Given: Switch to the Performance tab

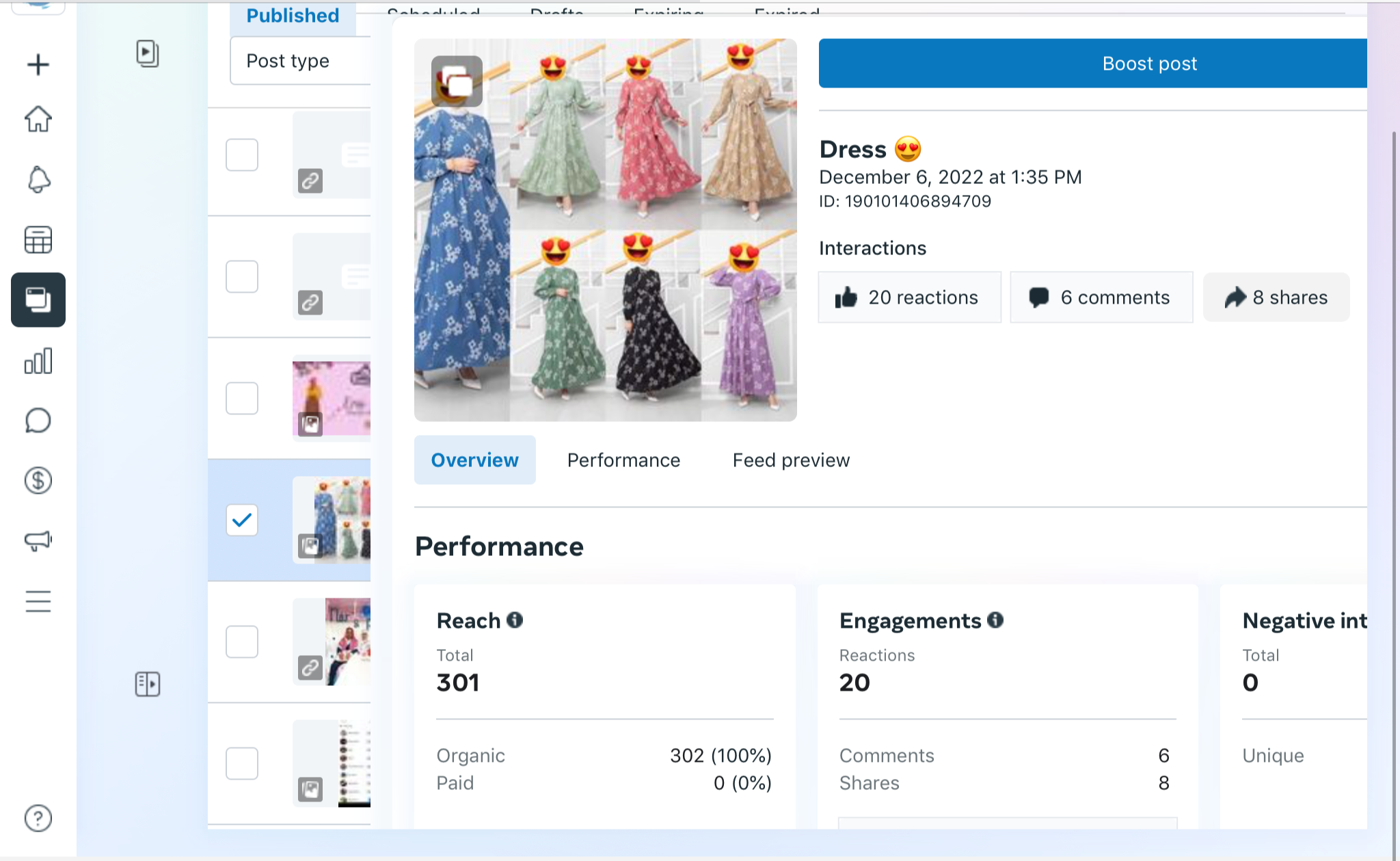Looking at the screenshot, I should [x=623, y=460].
